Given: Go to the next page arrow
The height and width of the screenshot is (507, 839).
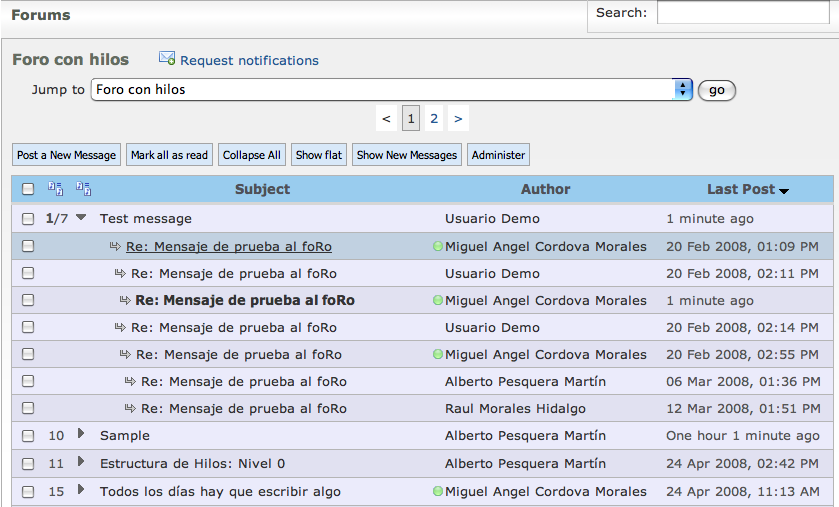Looking at the screenshot, I should click(x=458, y=119).
